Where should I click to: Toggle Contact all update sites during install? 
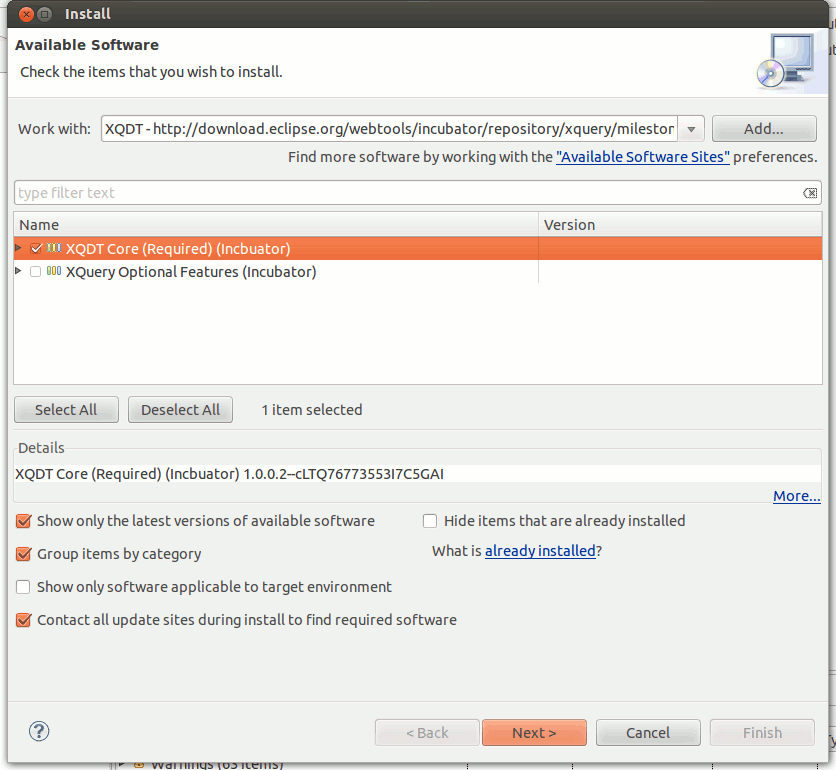tap(23, 620)
